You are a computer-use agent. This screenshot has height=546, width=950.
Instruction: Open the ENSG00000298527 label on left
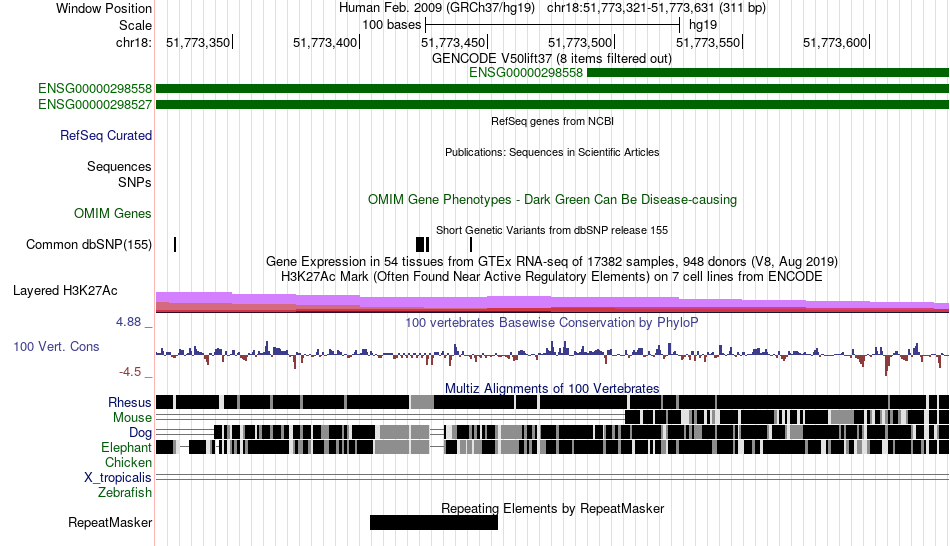[95, 104]
